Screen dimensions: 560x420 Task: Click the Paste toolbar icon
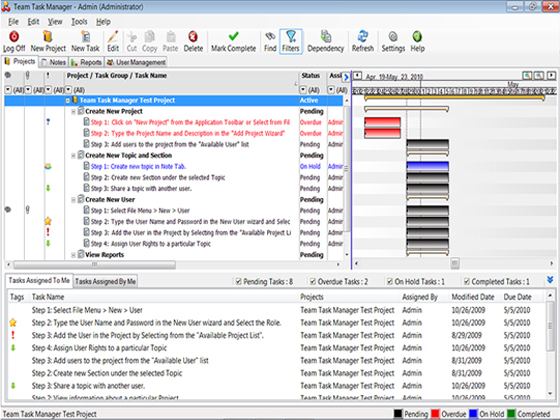click(x=170, y=37)
